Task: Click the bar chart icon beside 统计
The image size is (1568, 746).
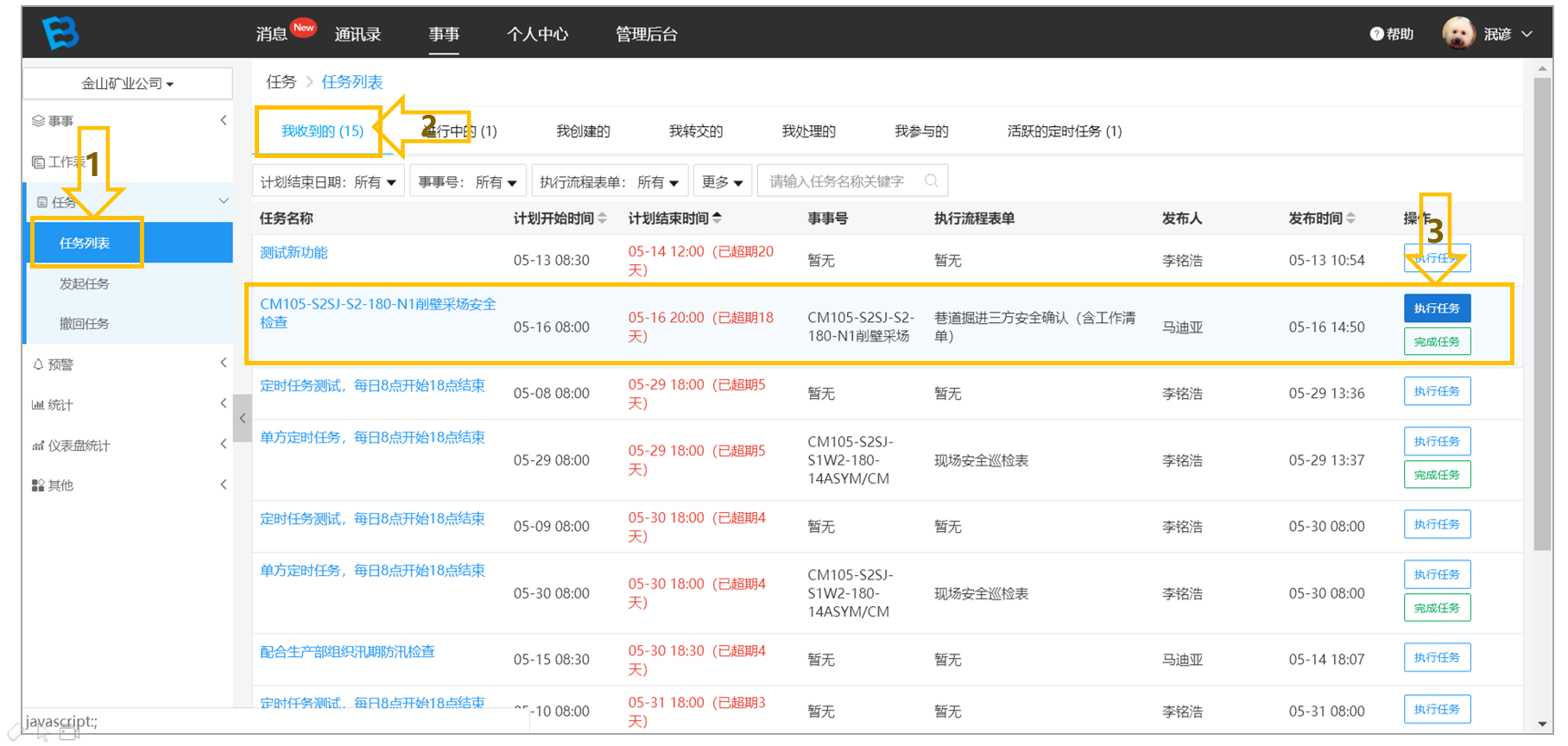Action: [x=38, y=405]
